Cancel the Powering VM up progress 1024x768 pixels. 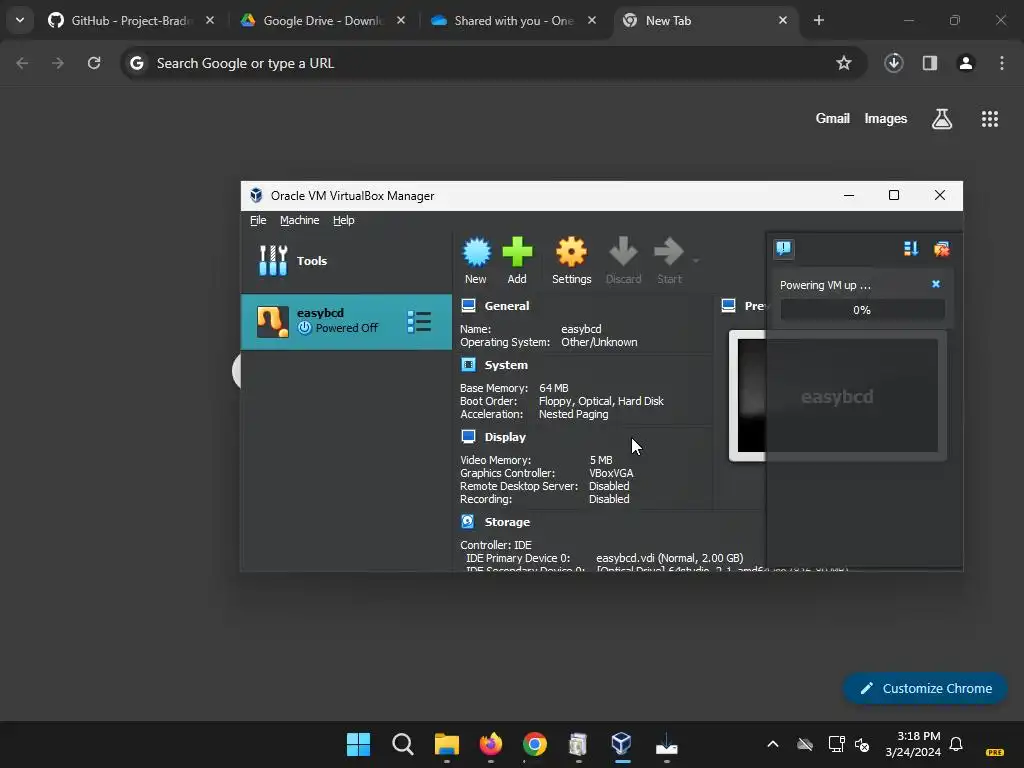(936, 284)
